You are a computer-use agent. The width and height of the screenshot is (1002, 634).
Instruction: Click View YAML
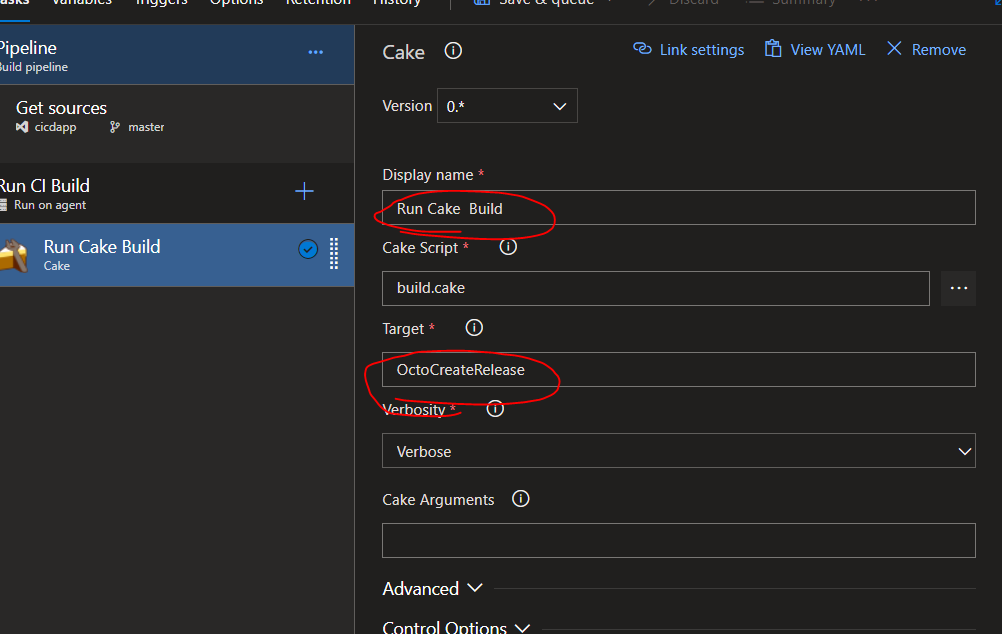click(815, 50)
